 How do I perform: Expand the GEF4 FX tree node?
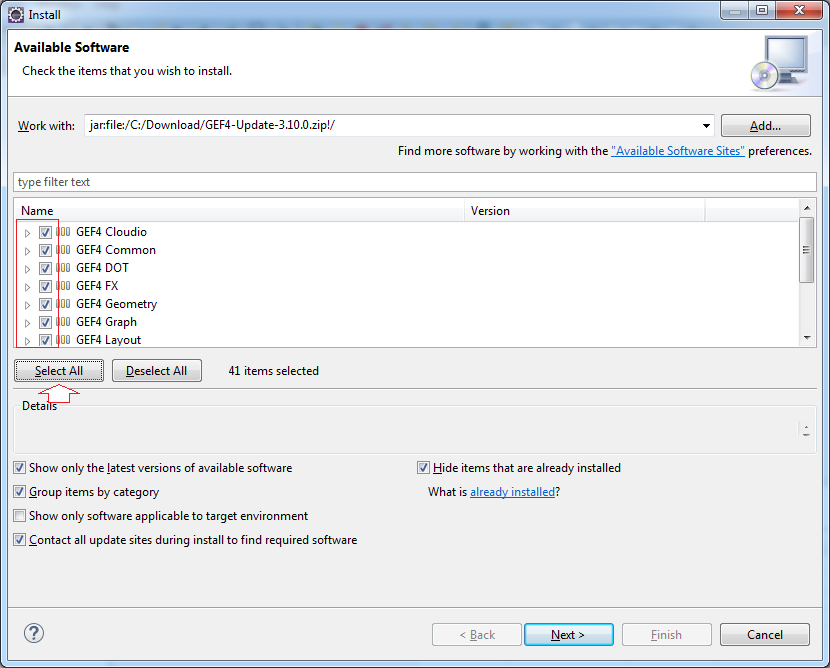[x=28, y=287]
